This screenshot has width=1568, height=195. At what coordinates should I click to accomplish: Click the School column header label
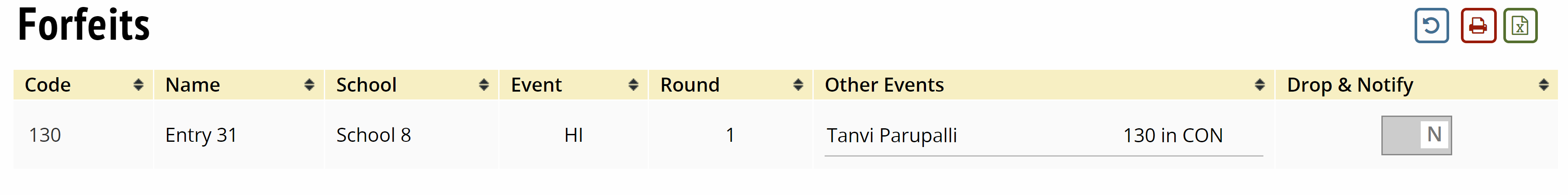tap(366, 85)
